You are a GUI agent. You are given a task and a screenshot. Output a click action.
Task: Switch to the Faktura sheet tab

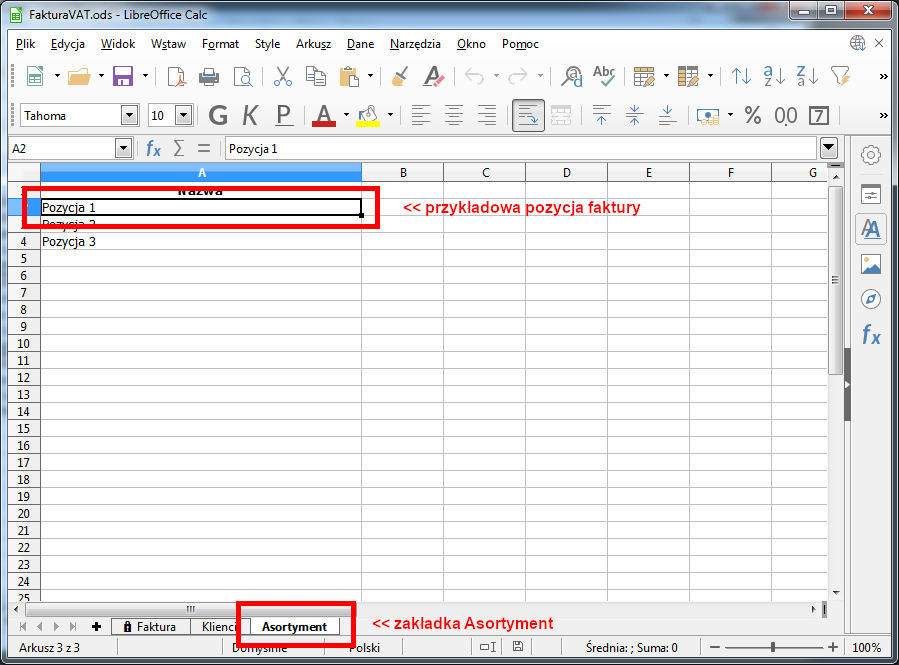(x=149, y=627)
